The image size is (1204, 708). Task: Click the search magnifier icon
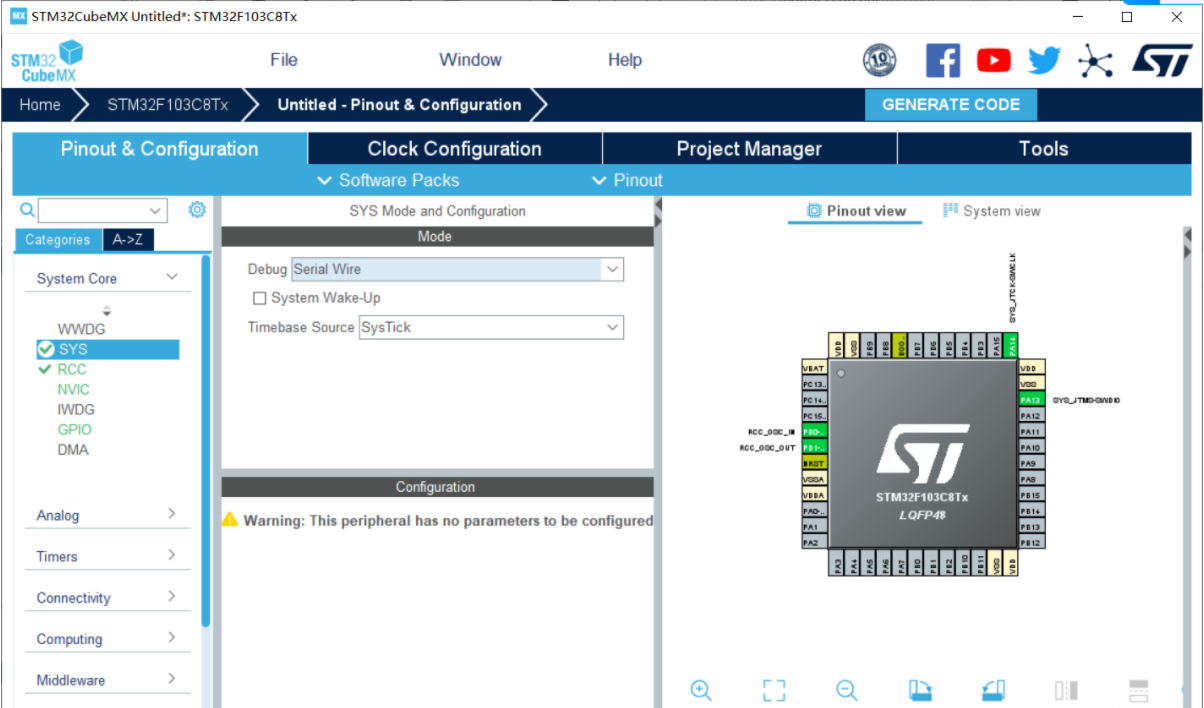pos(27,210)
